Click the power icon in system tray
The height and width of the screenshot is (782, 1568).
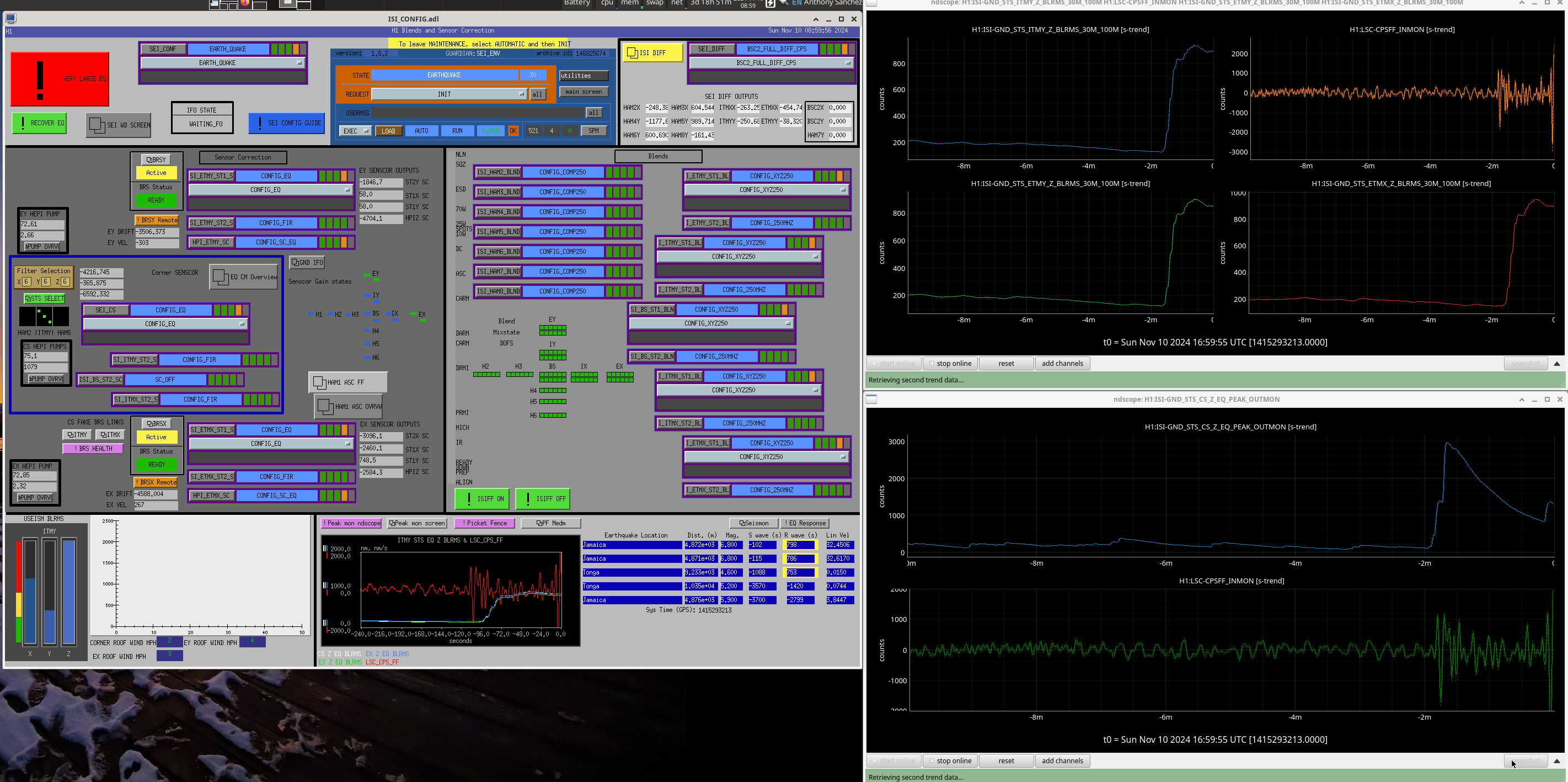770,3
